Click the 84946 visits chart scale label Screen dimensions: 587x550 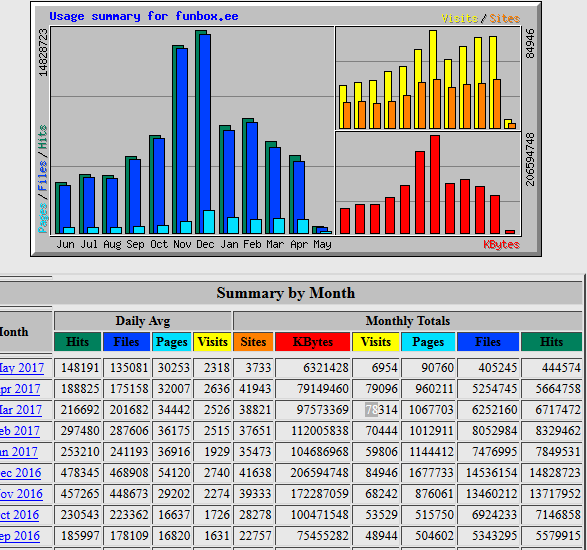click(x=530, y=44)
